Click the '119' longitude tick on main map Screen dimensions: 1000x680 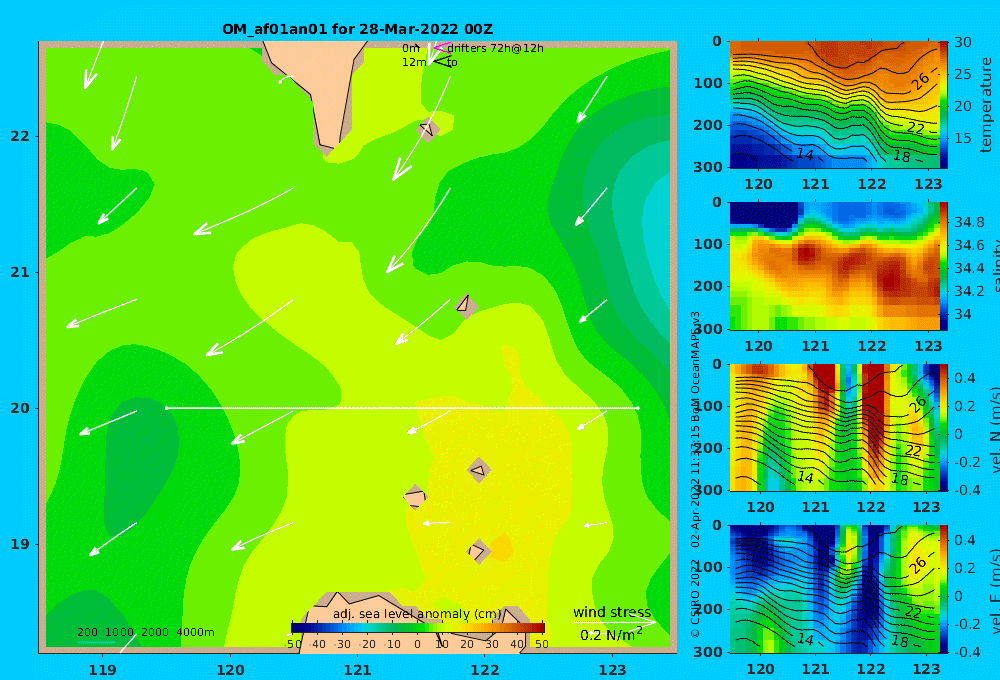click(x=103, y=670)
